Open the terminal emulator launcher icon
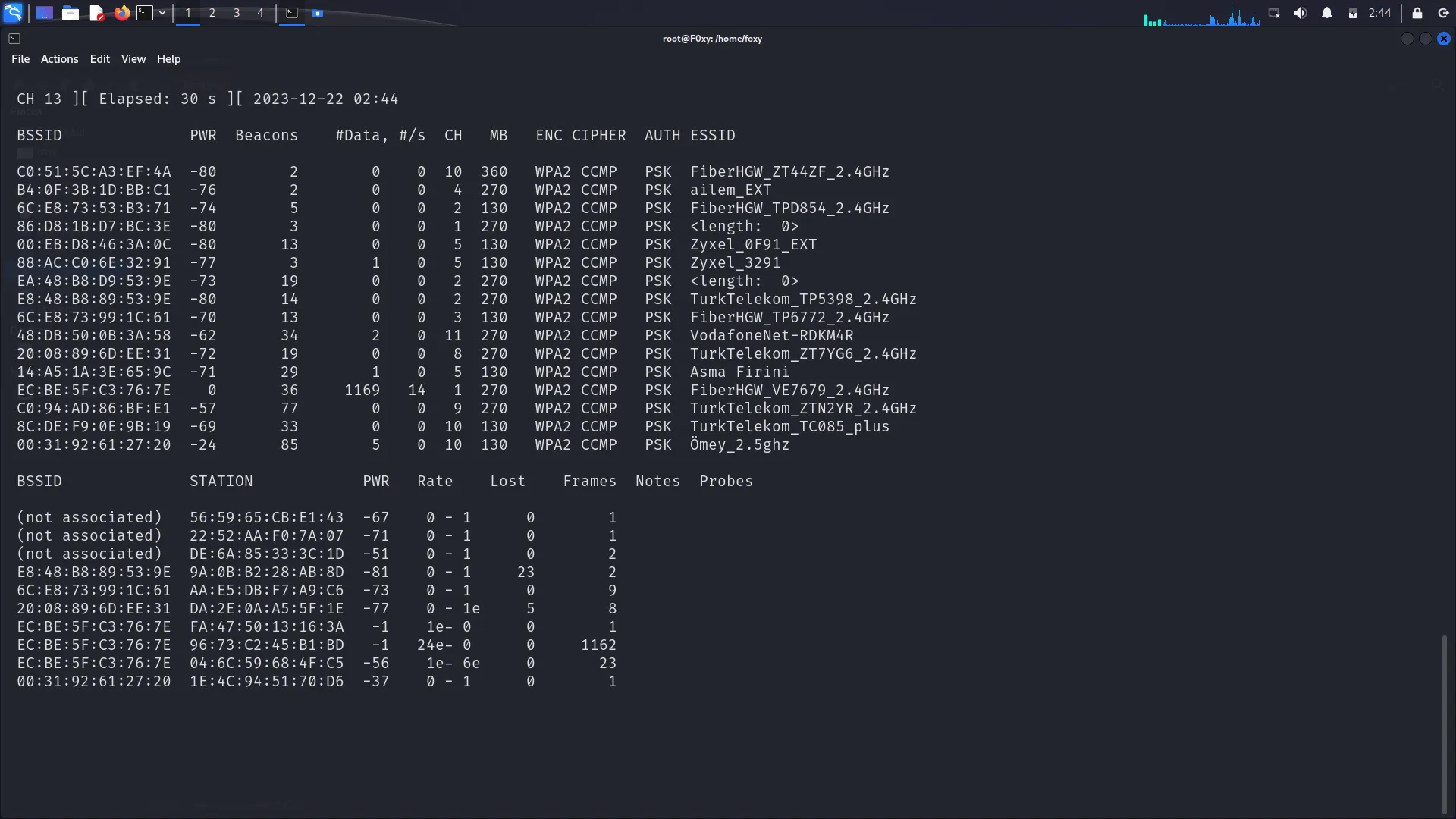The image size is (1456, 819). [x=145, y=13]
